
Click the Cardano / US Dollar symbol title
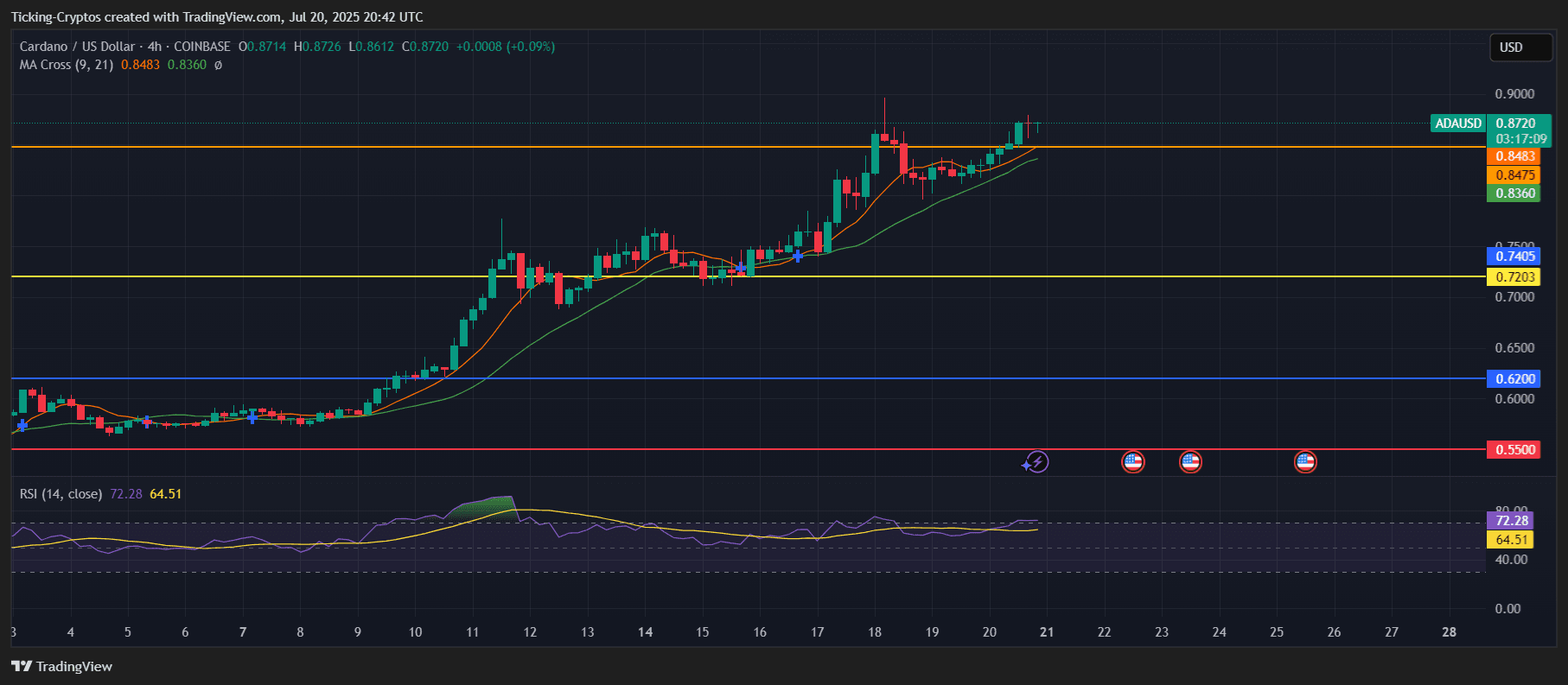tap(78, 47)
